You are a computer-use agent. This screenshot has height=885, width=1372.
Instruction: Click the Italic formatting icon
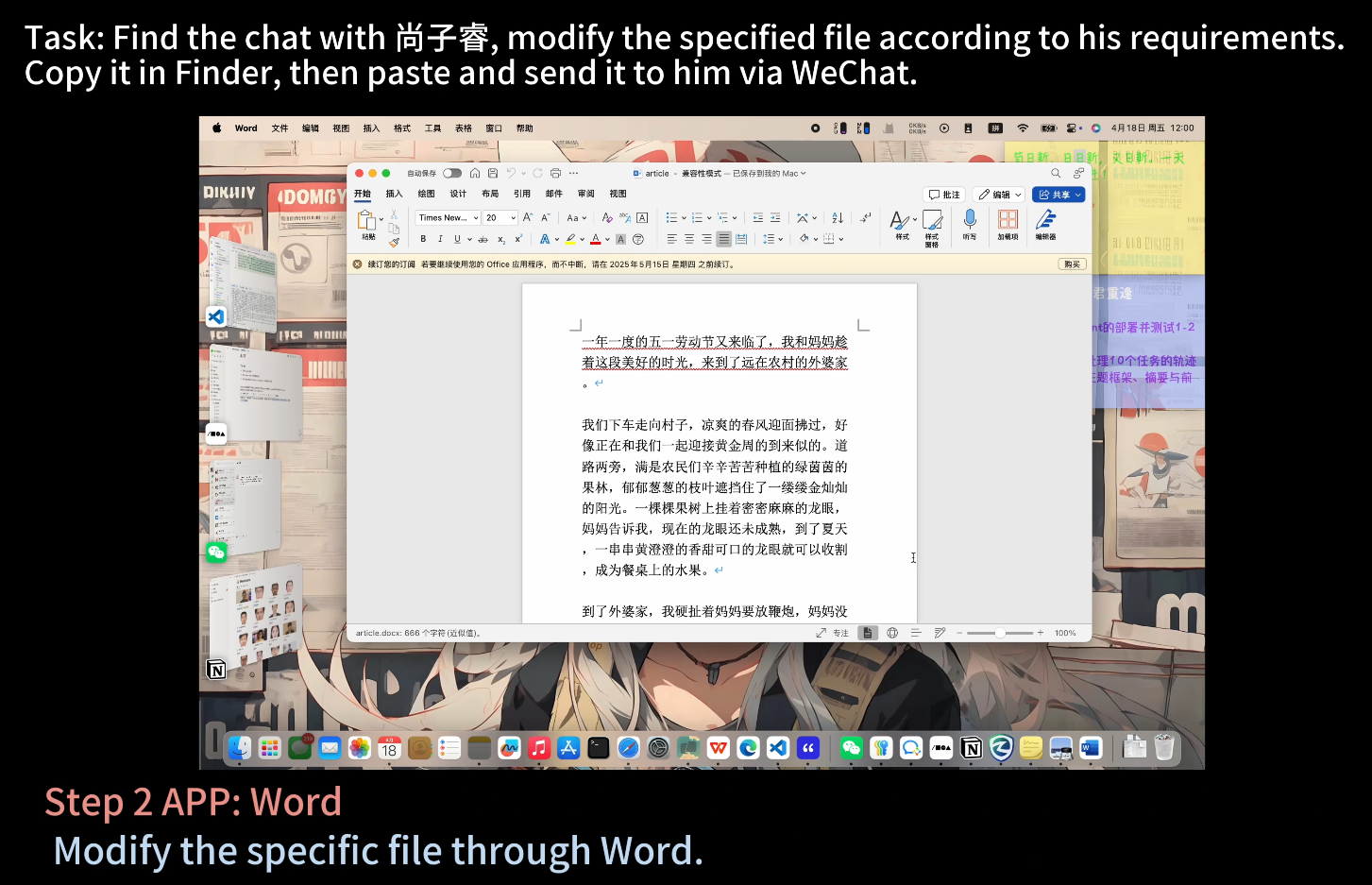(440, 240)
